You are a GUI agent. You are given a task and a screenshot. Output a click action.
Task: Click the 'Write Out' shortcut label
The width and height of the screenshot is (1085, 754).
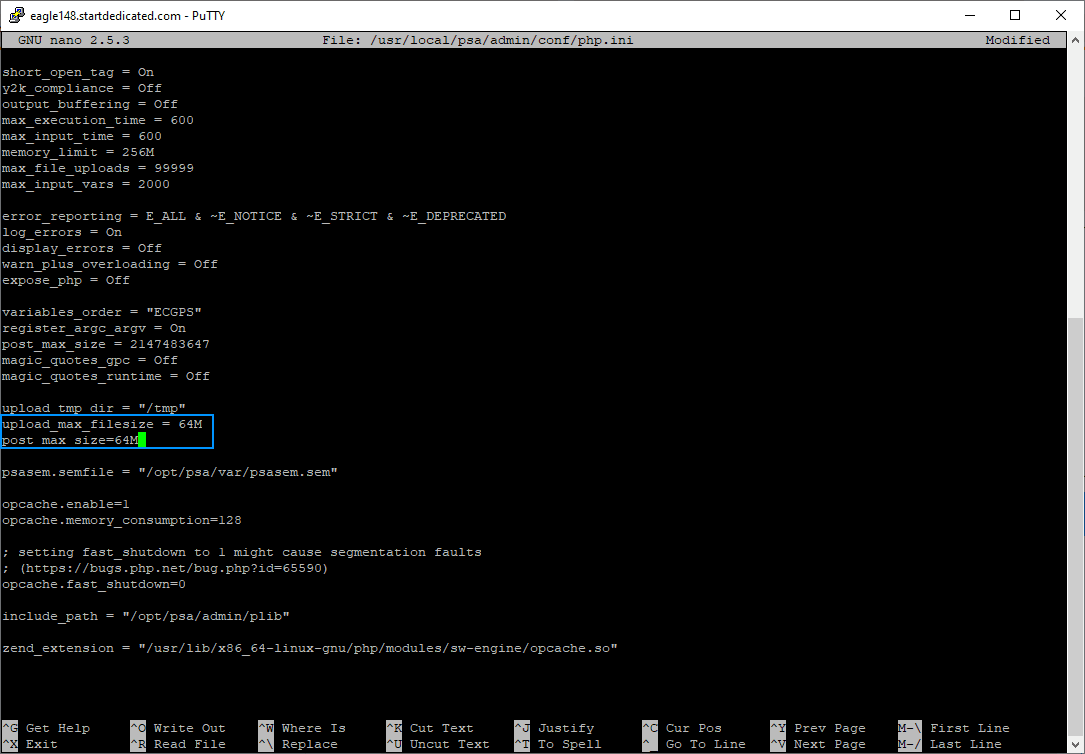pyautogui.click(x=190, y=728)
